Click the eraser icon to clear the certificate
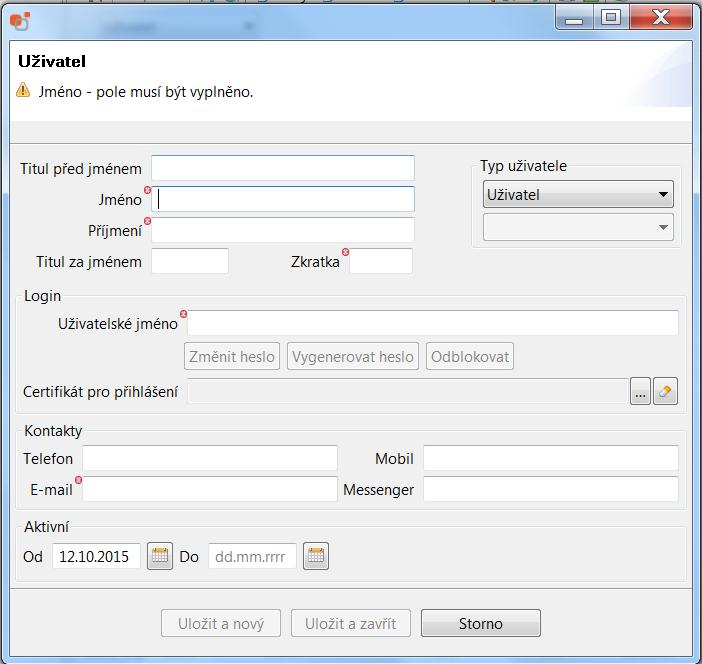 665,391
